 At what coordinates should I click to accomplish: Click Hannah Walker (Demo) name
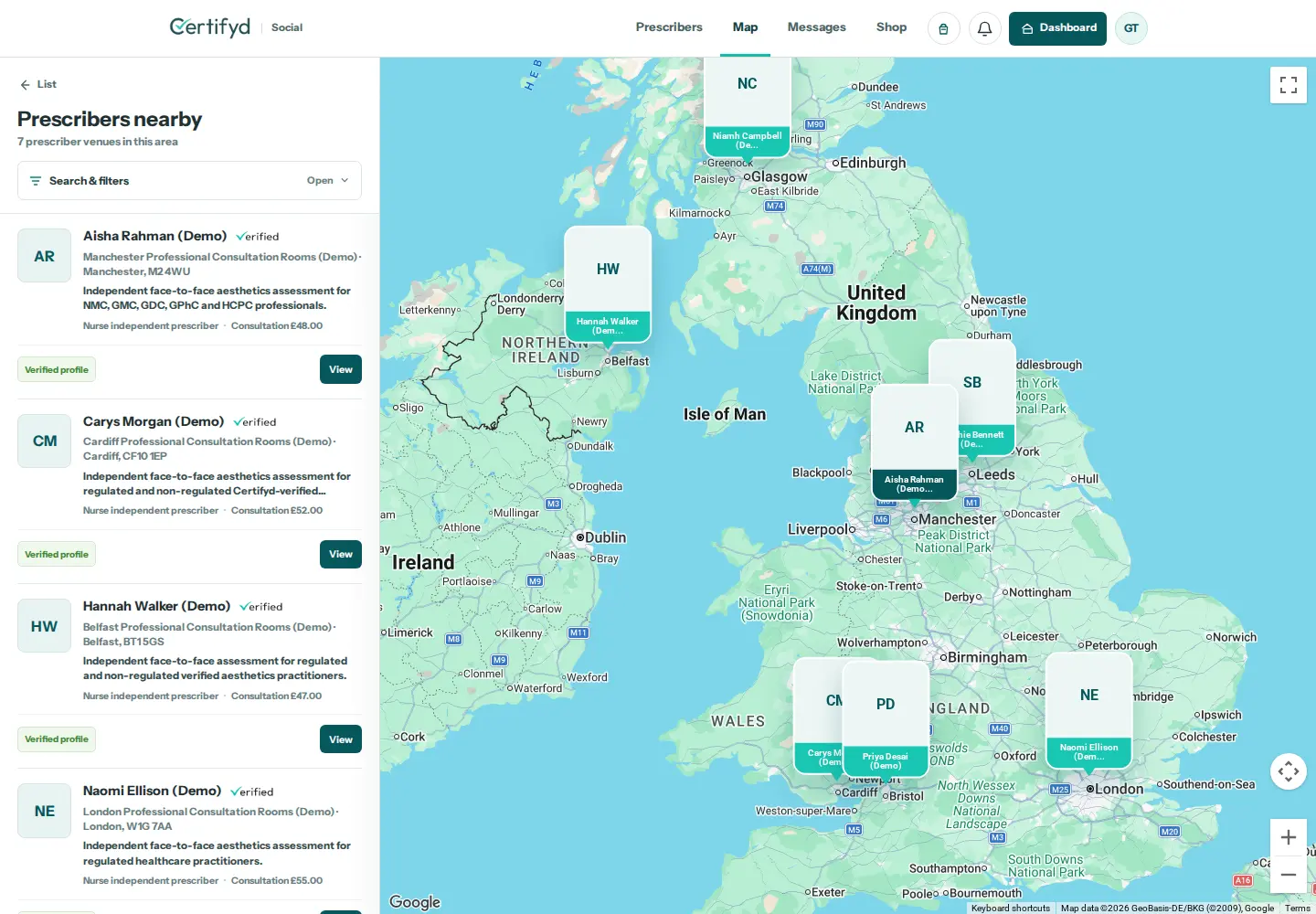click(156, 606)
